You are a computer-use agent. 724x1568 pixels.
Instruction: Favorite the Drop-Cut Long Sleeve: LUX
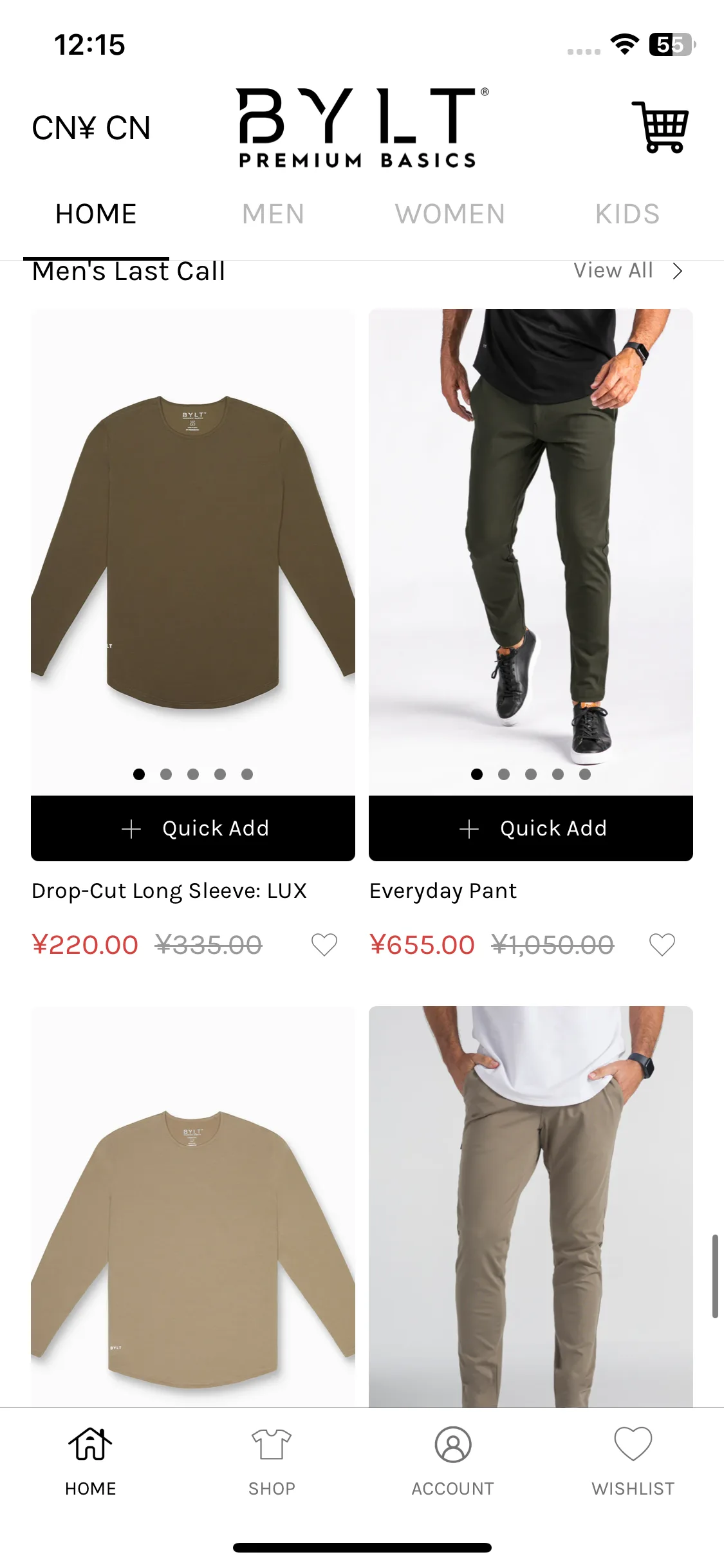324,945
